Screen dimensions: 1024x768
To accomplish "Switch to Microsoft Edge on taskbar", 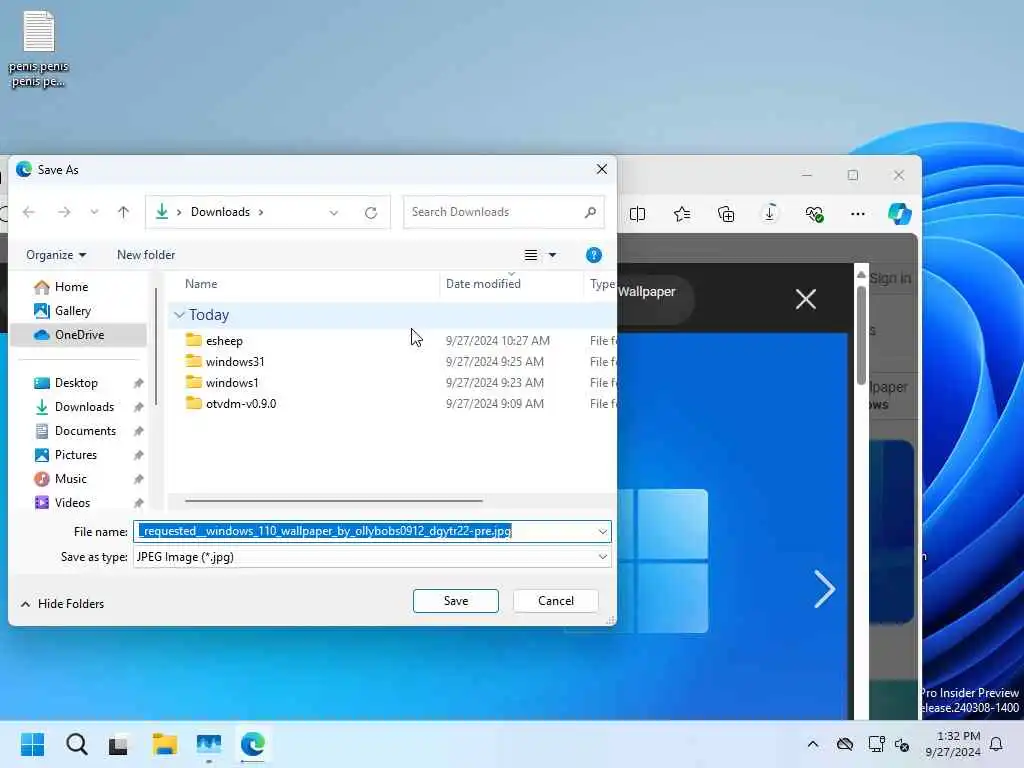I will click(x=253, y=744).
